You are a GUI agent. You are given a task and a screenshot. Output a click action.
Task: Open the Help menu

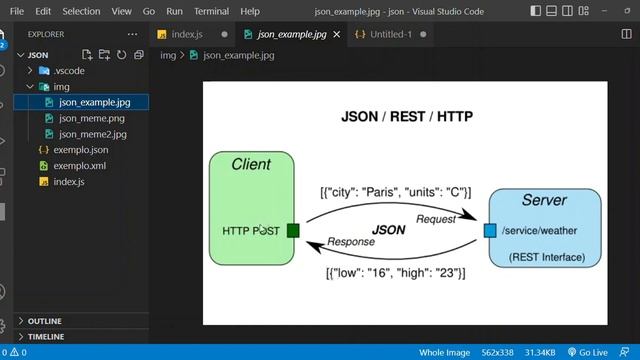[x=250, y=11]
